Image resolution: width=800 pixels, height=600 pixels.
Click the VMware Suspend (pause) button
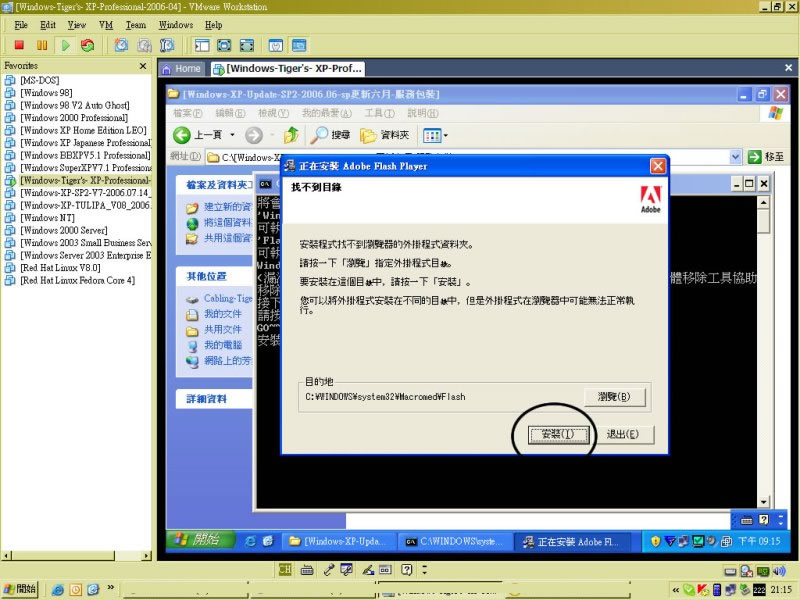point(42,45)
